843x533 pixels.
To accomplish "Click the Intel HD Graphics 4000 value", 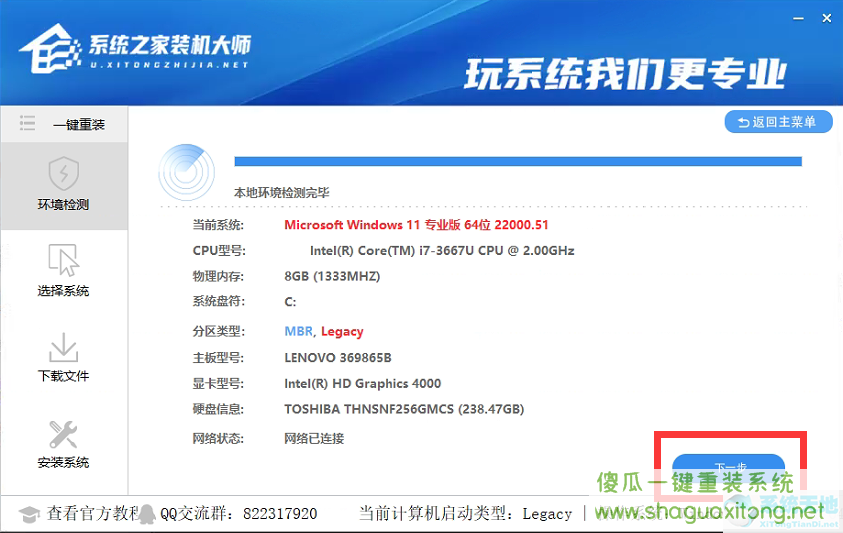I will click(x=362, y=383).
